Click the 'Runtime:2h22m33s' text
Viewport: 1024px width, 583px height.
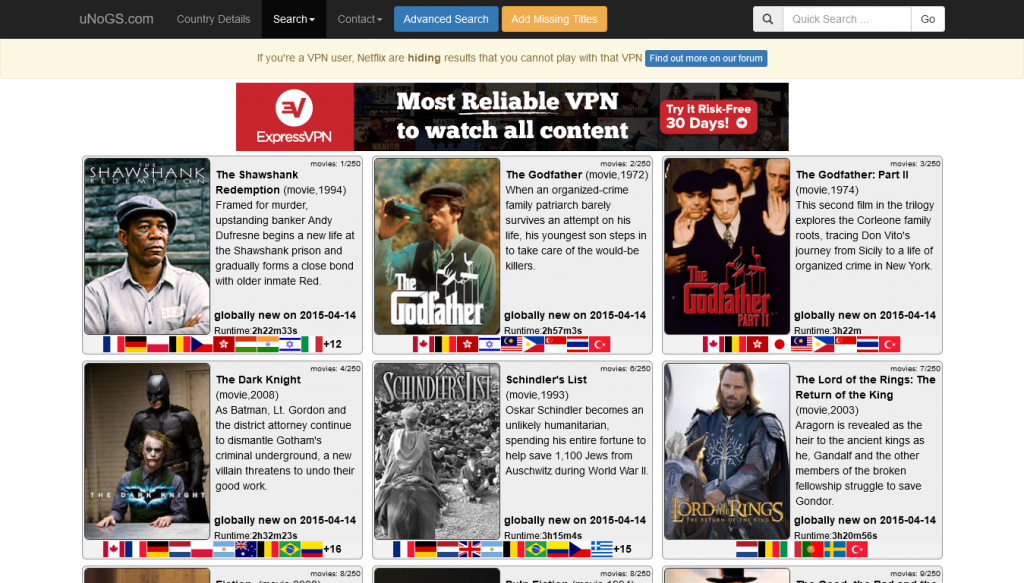click(255, 330)
